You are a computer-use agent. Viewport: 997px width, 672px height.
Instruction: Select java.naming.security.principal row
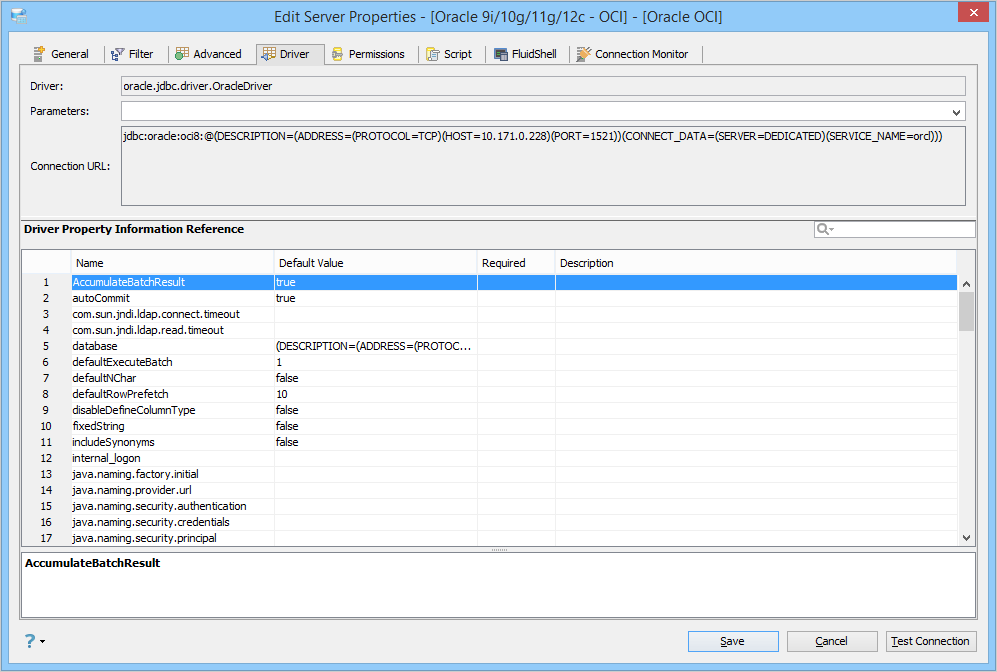point(490,538)
